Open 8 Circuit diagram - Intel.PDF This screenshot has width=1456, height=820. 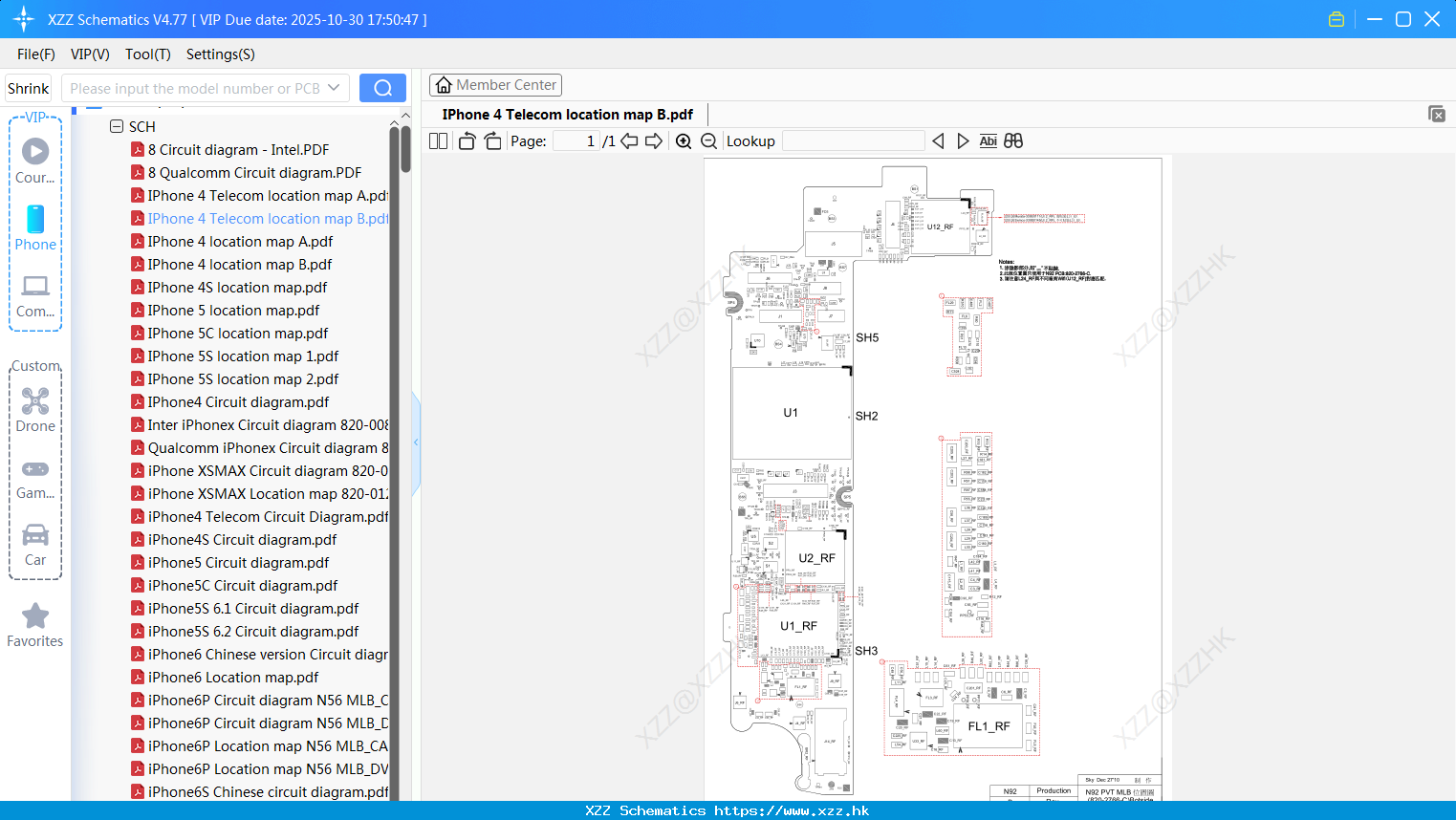238,150
